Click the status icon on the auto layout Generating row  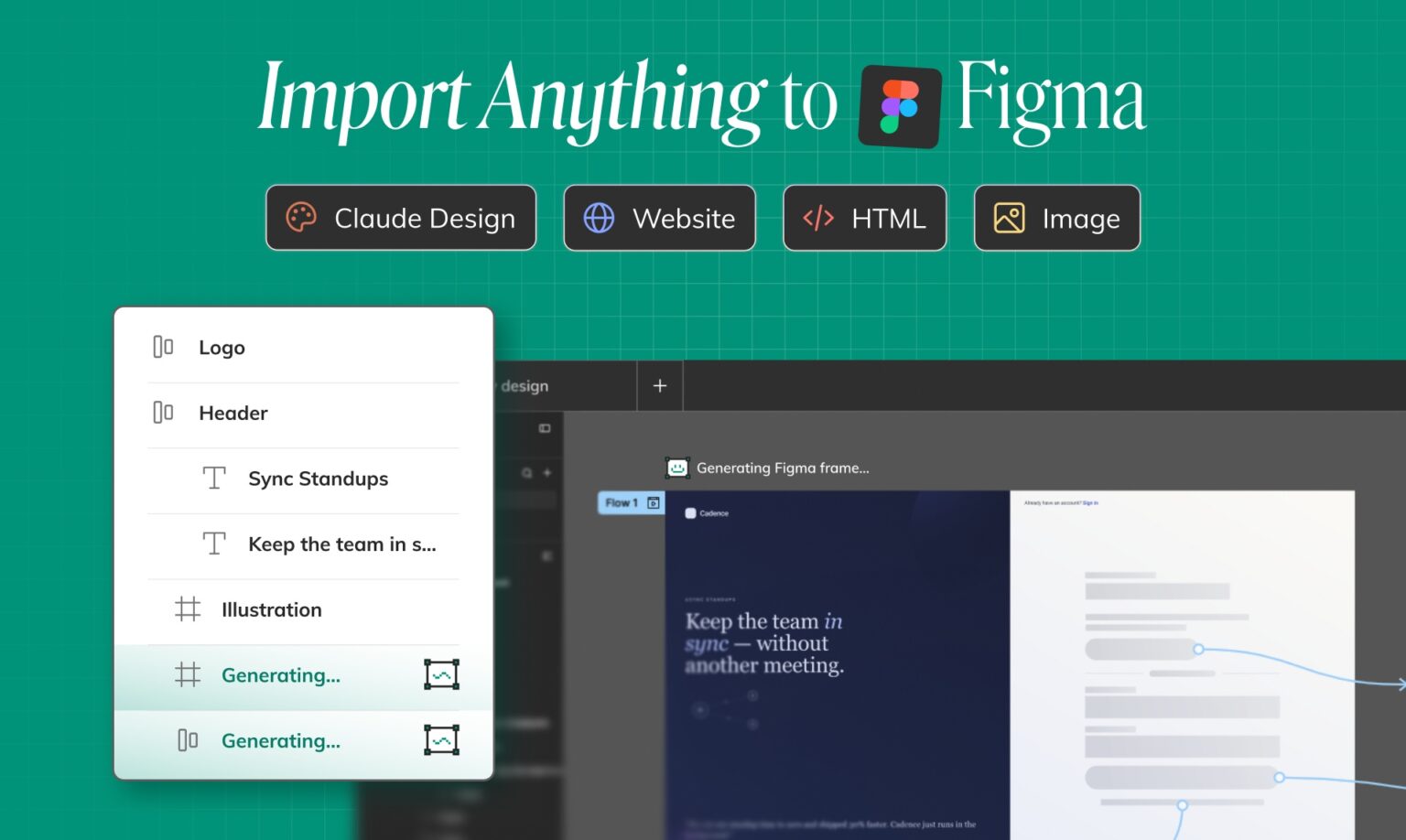(x=442, y=739)
